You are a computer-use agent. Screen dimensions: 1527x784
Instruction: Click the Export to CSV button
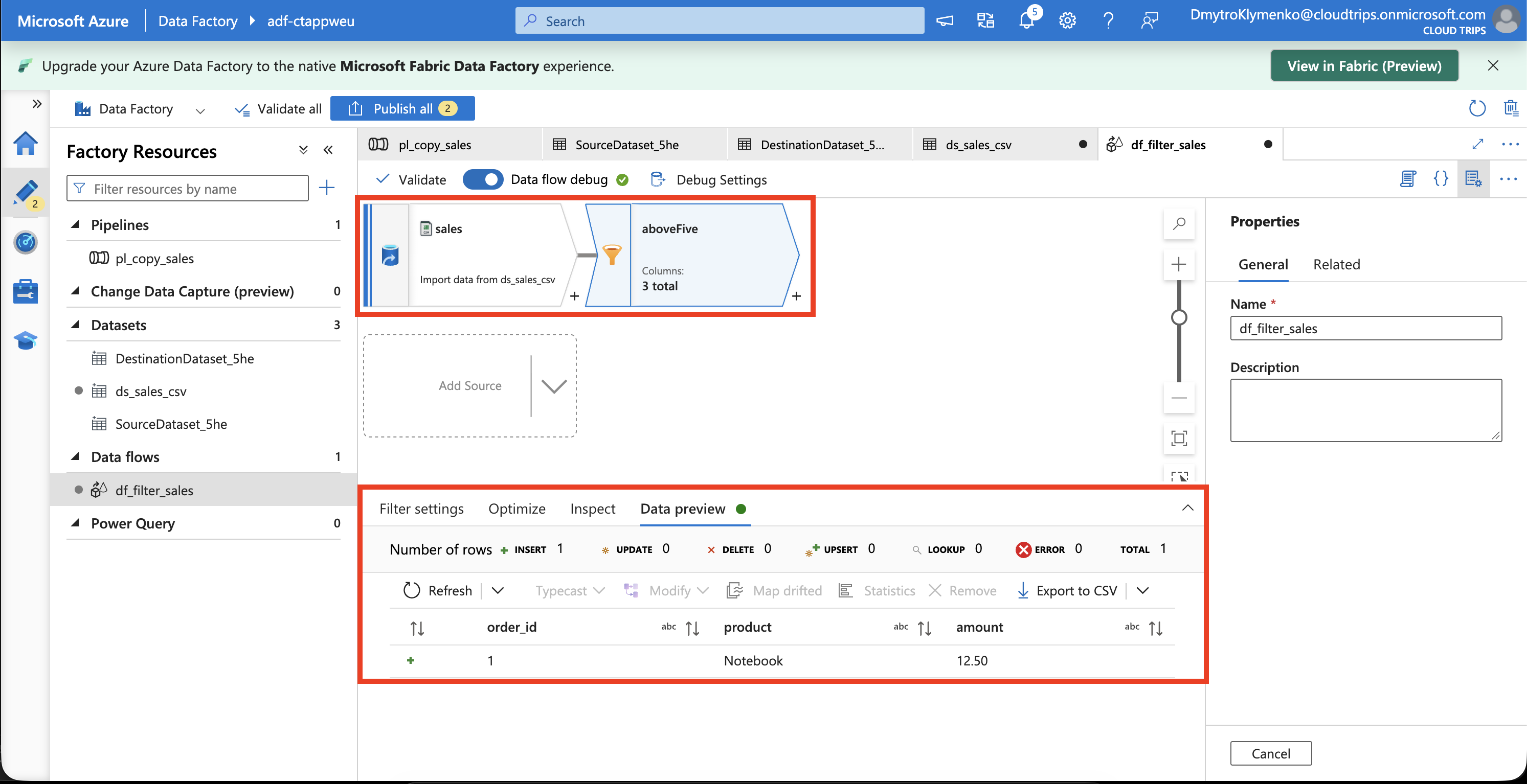pos(1066,590)
